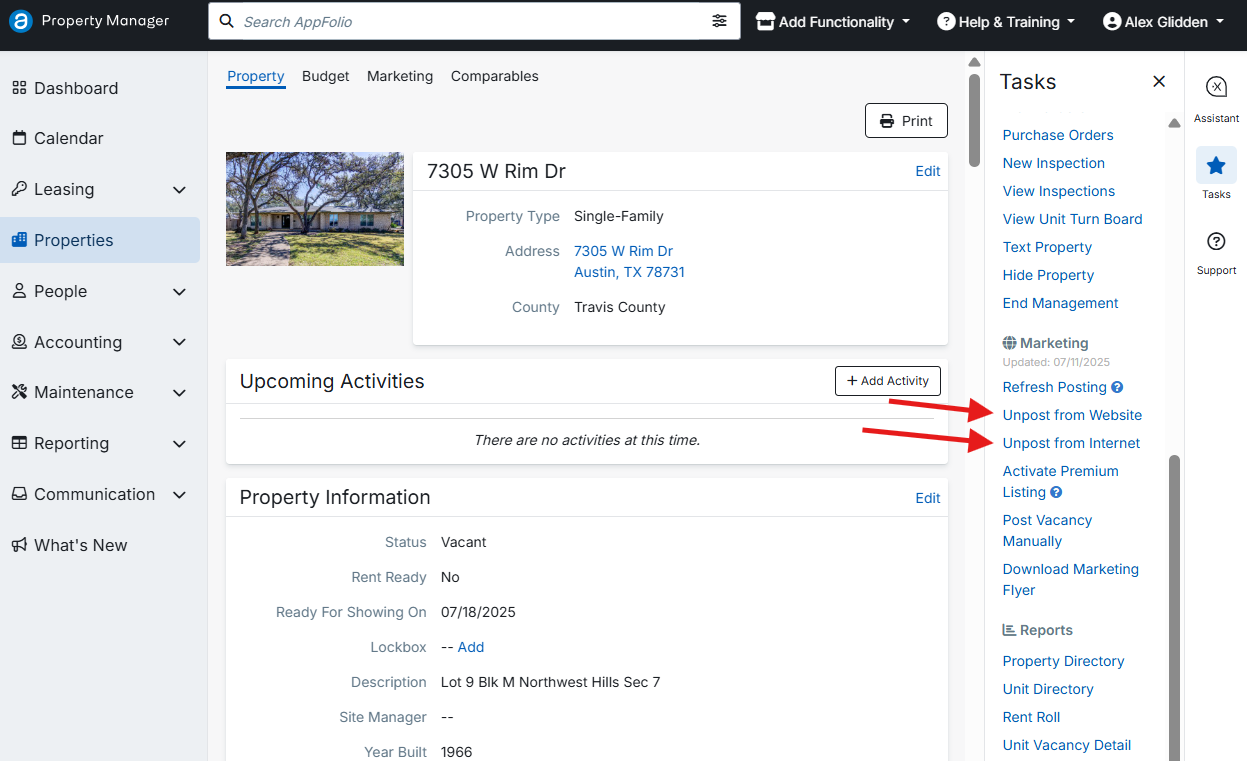This screenshot has height=761, width=1247.
Task: Open Unit Vacancy Detail report
Action: (x=1067, y=745)
